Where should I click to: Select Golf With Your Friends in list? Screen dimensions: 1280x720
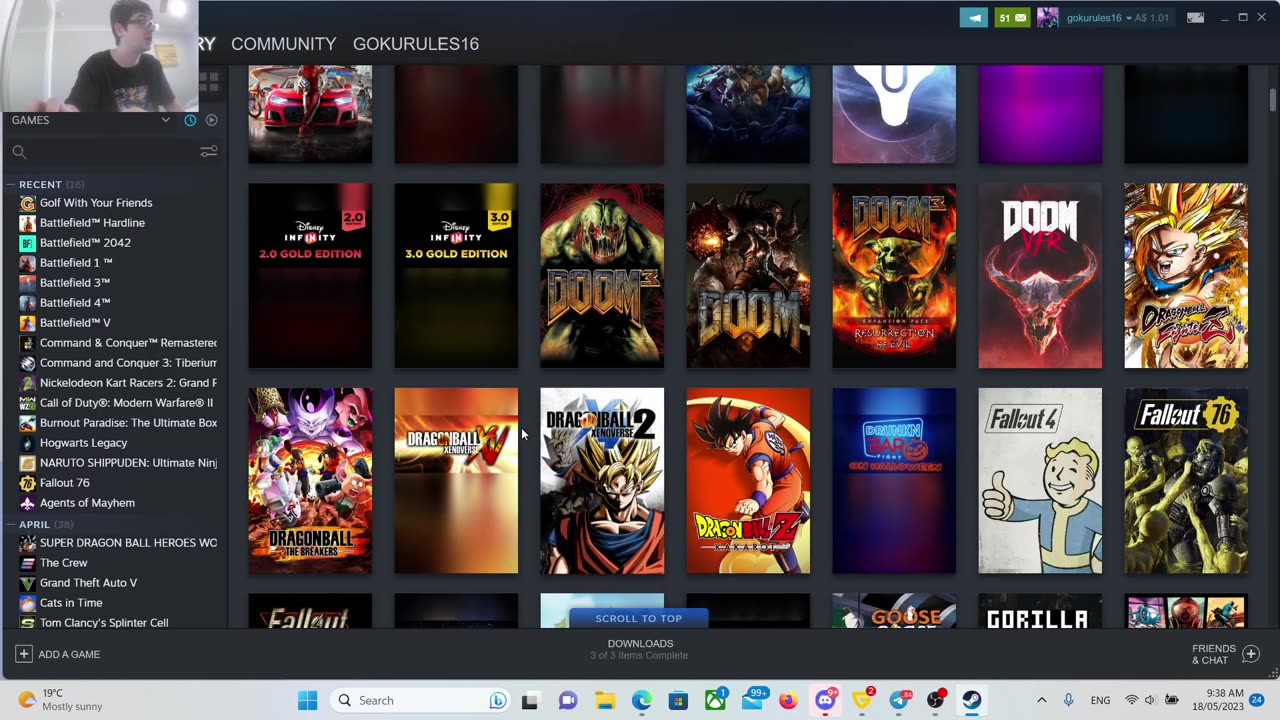[96, 203]
